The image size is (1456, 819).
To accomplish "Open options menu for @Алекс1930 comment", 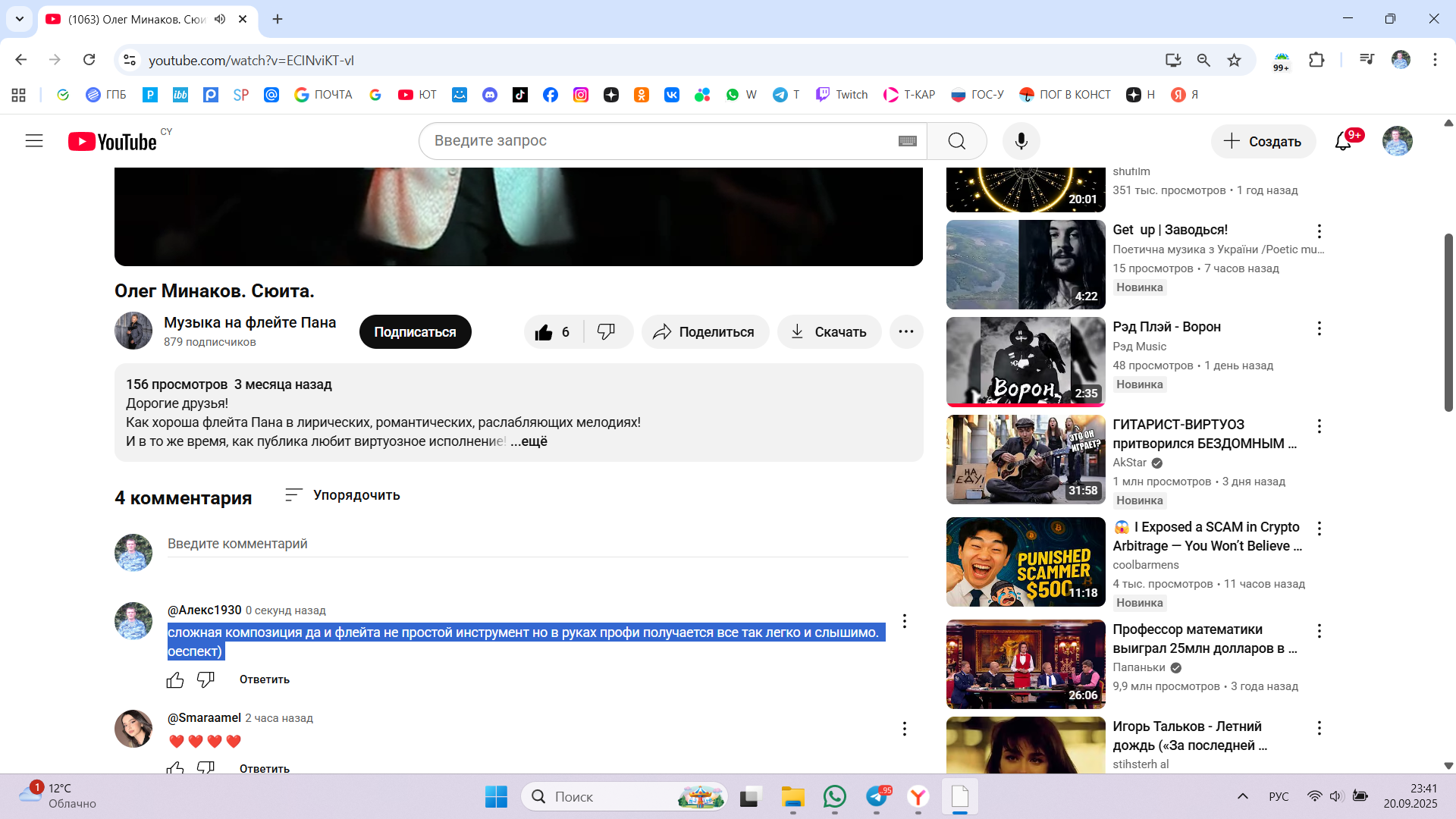I will click(904, 622).
